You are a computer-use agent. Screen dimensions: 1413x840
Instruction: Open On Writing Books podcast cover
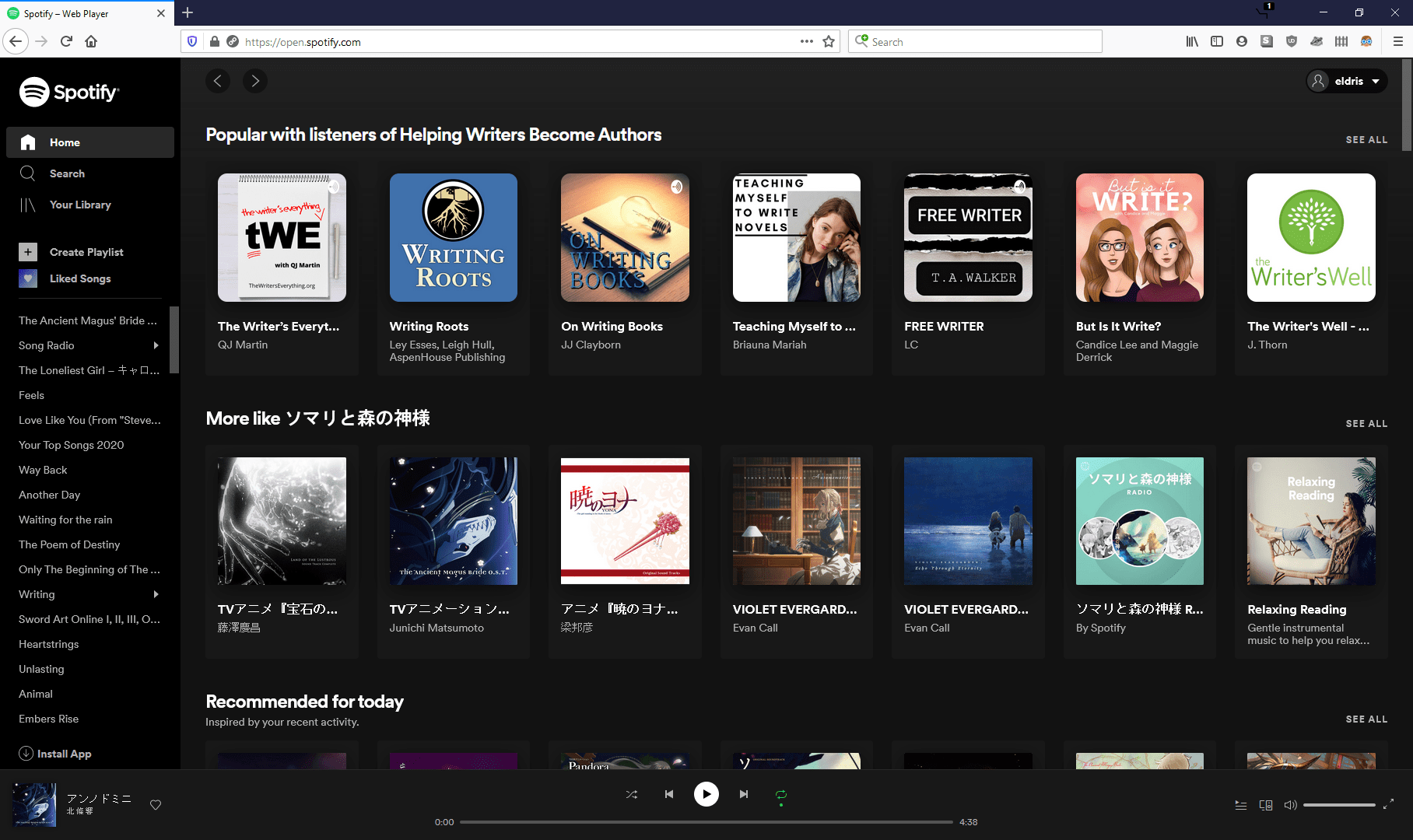pyautogui.click(x=625, y=237)
